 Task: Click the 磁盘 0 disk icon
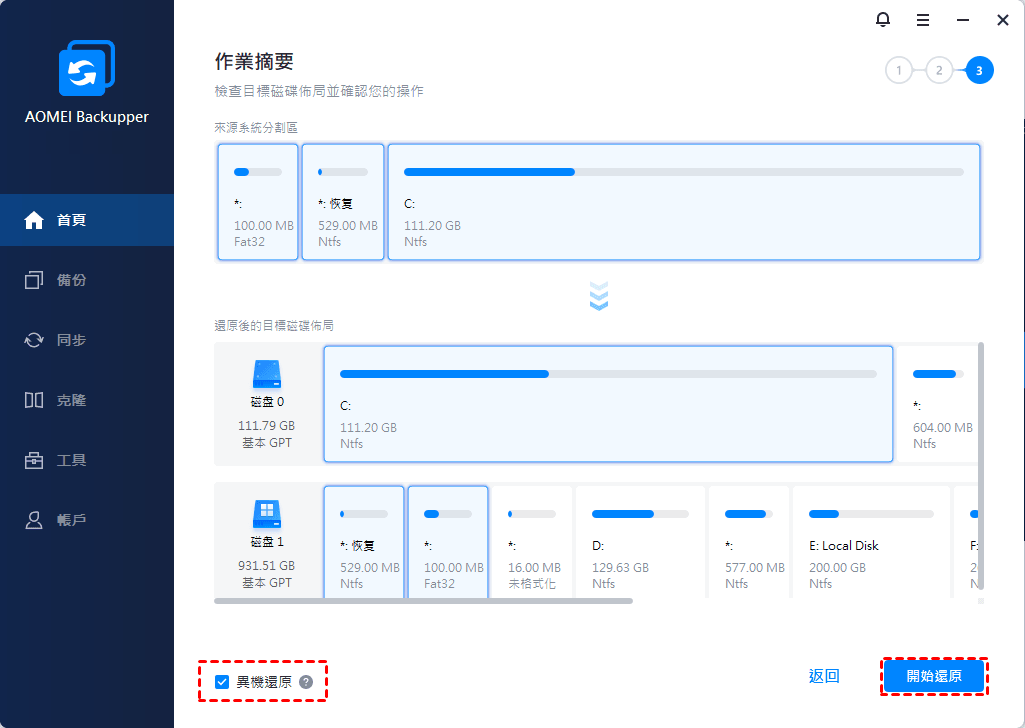click(x=267, y=375)
